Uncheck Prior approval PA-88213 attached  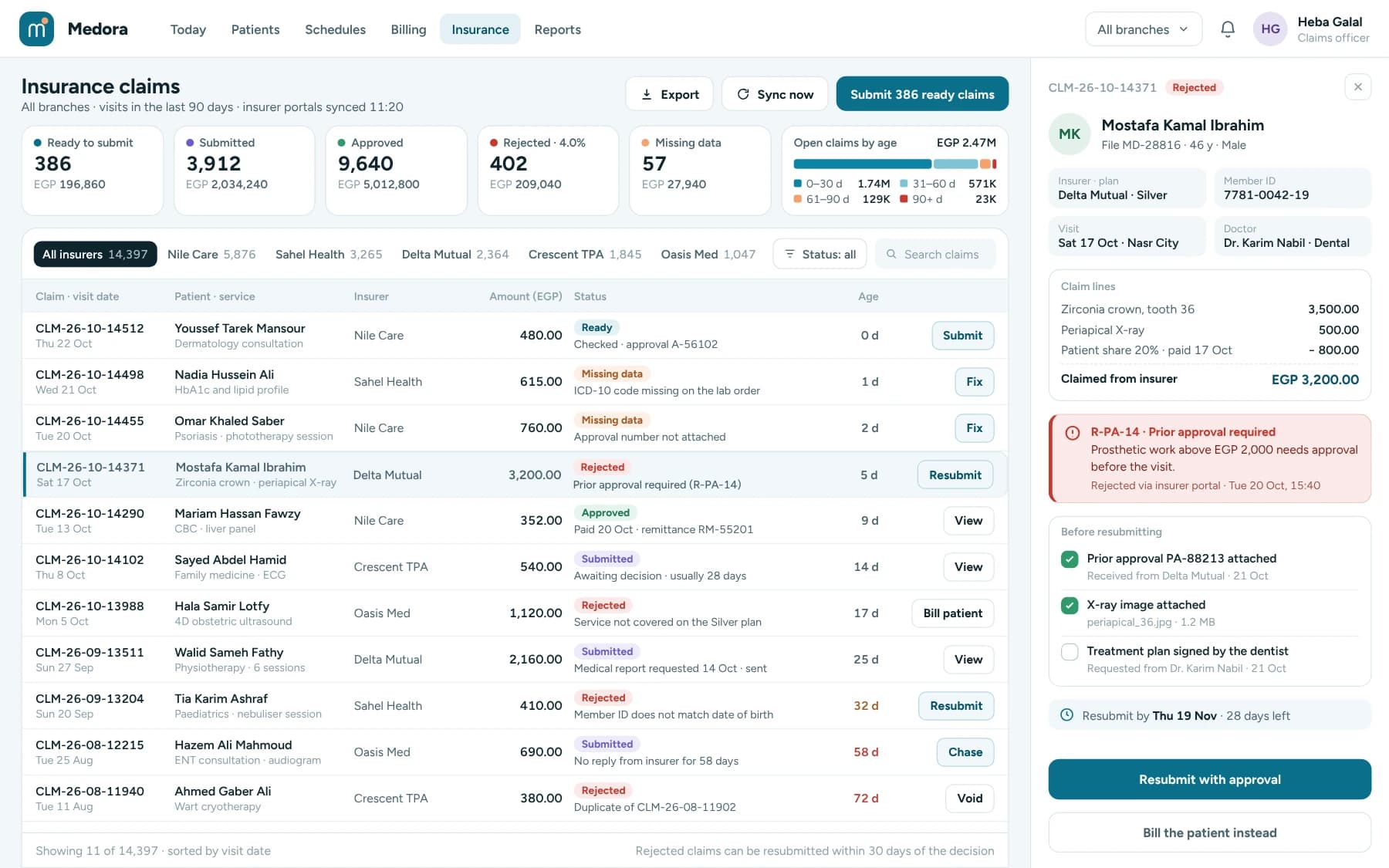tap(1070, 559)
